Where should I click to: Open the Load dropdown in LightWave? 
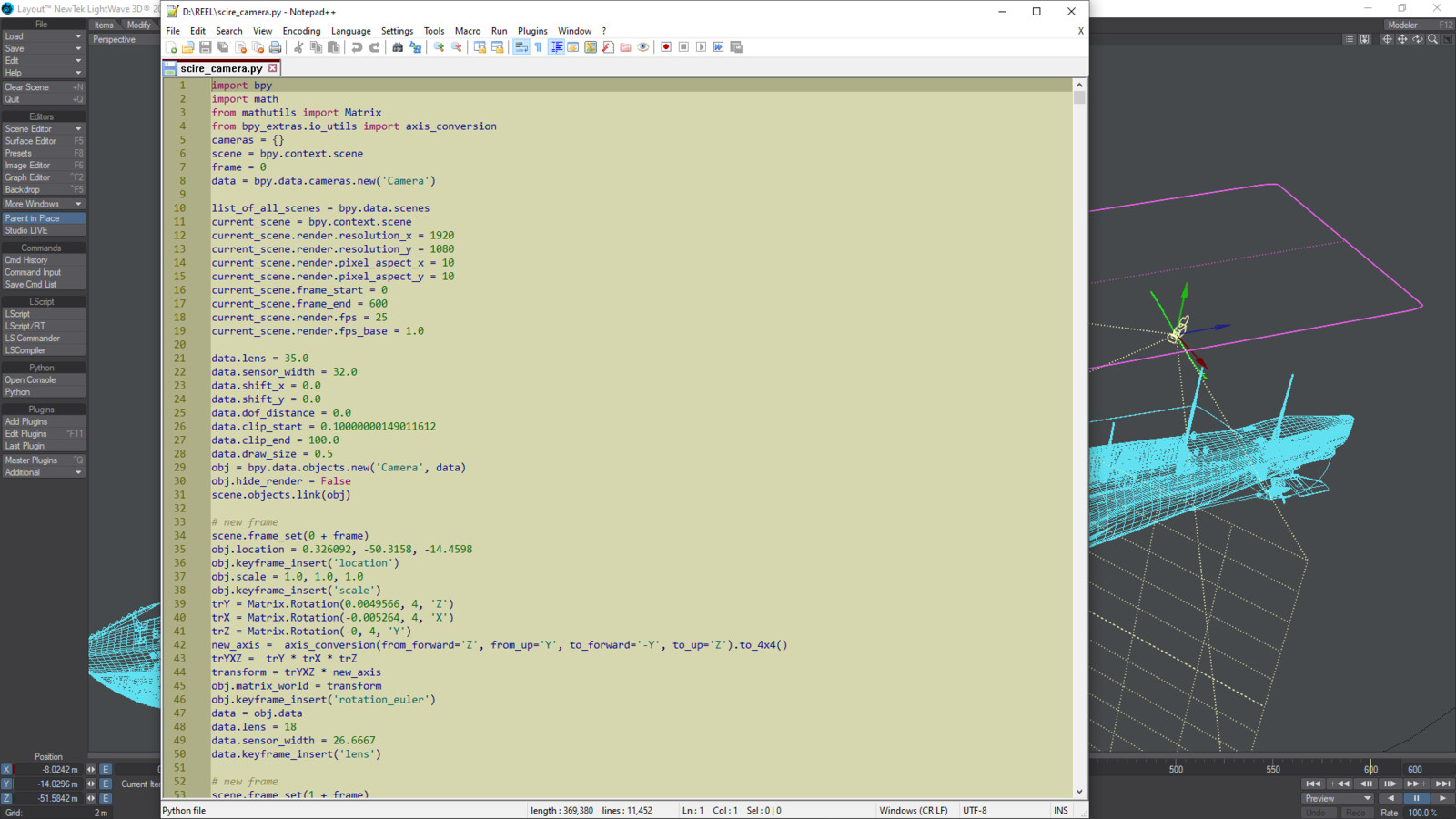(43, 36)
